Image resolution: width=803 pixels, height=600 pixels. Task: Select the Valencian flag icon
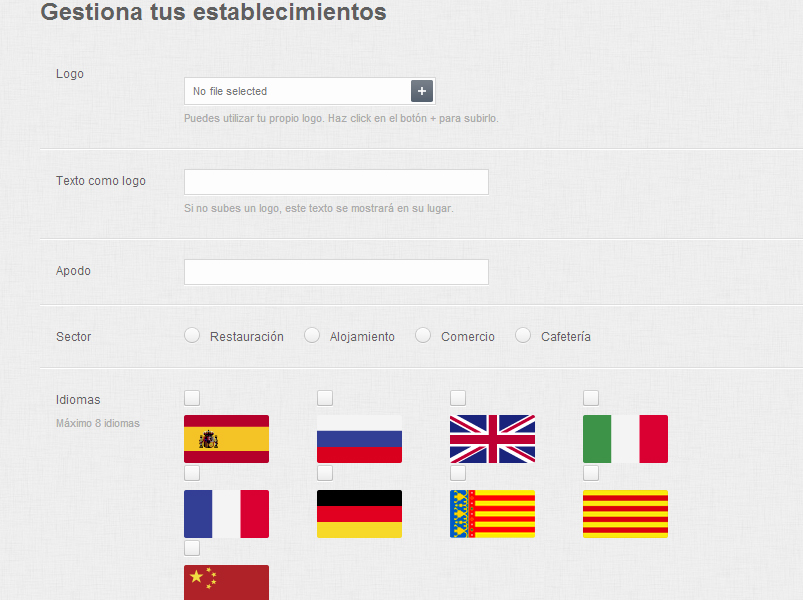click(x=492, y=513)
